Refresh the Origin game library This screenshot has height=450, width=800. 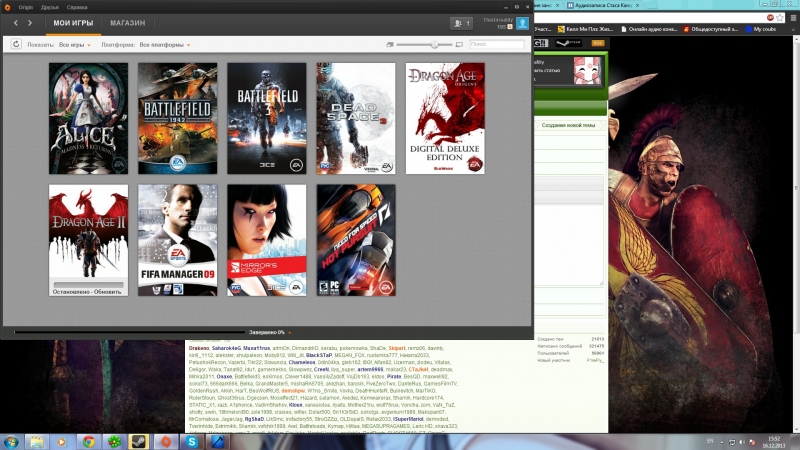pos(16,44)
